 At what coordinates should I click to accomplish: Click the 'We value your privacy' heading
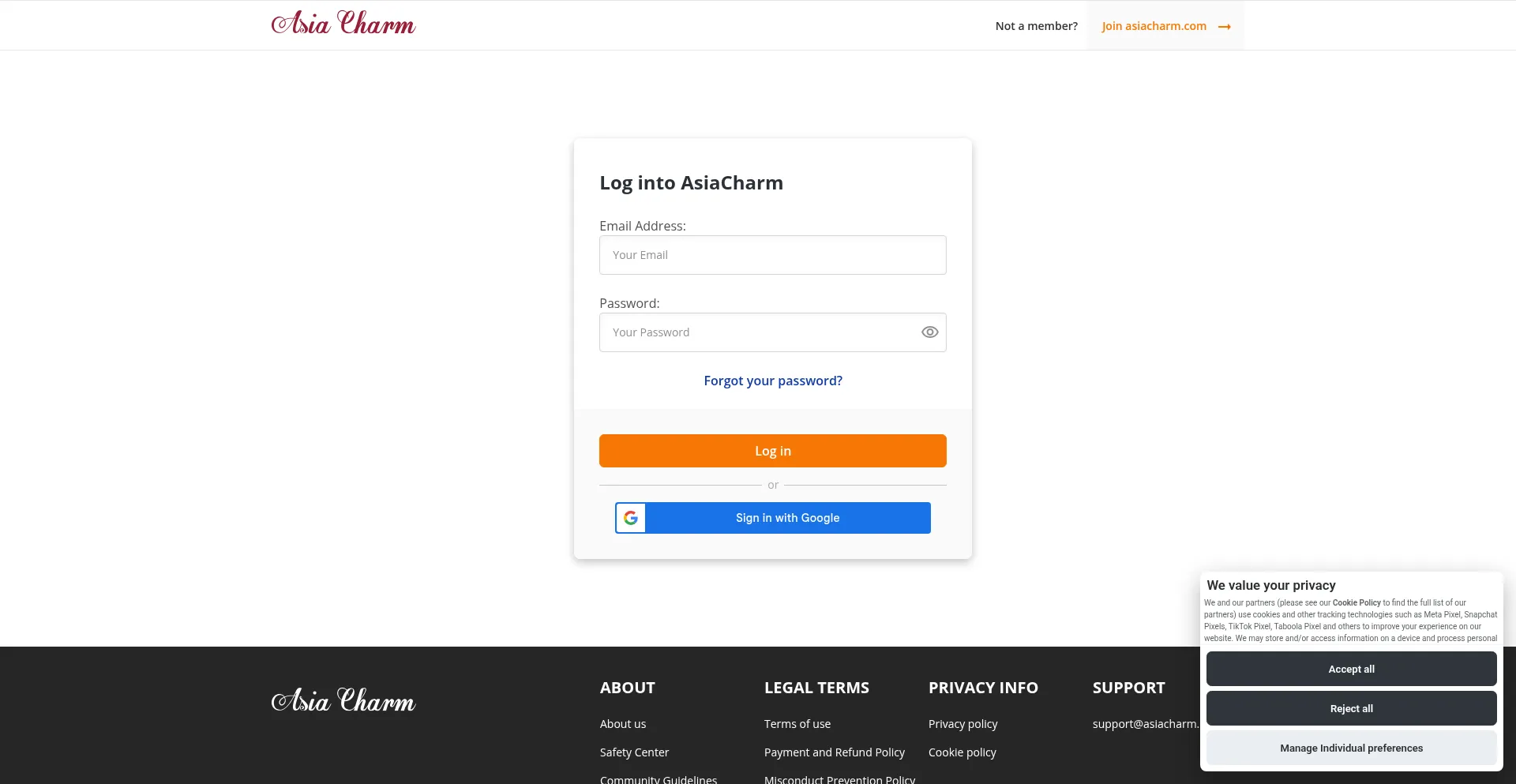[1271, 585]
